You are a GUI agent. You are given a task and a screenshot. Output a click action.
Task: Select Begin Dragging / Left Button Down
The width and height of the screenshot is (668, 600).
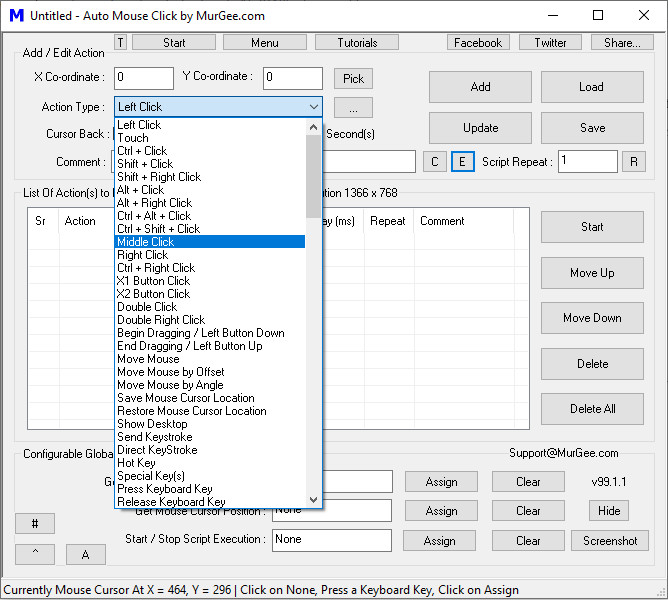pos(210,333)
